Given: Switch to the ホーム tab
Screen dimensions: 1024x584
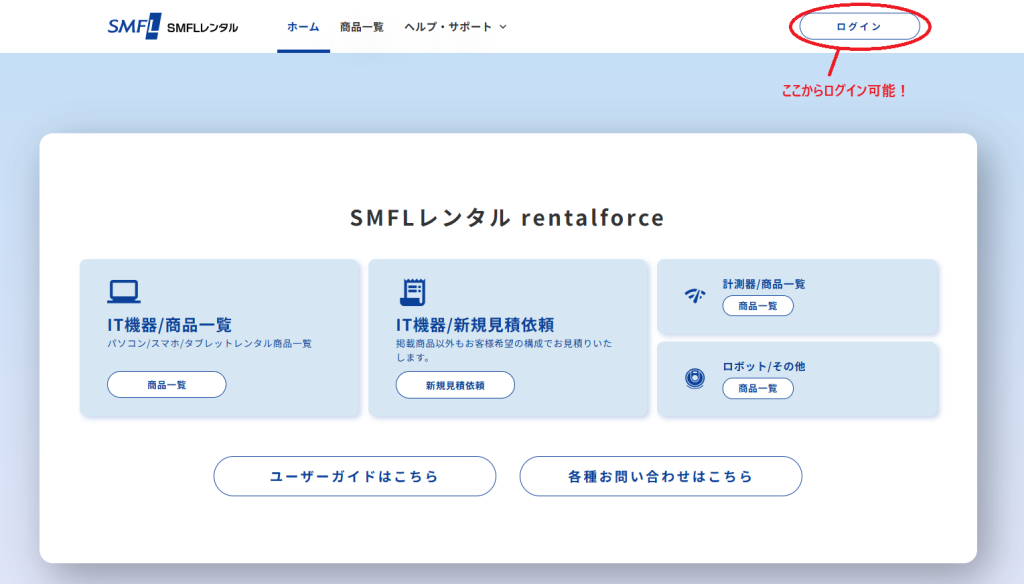Looking at the screenshot, I should pyautogui.click(x=303, y=27).
